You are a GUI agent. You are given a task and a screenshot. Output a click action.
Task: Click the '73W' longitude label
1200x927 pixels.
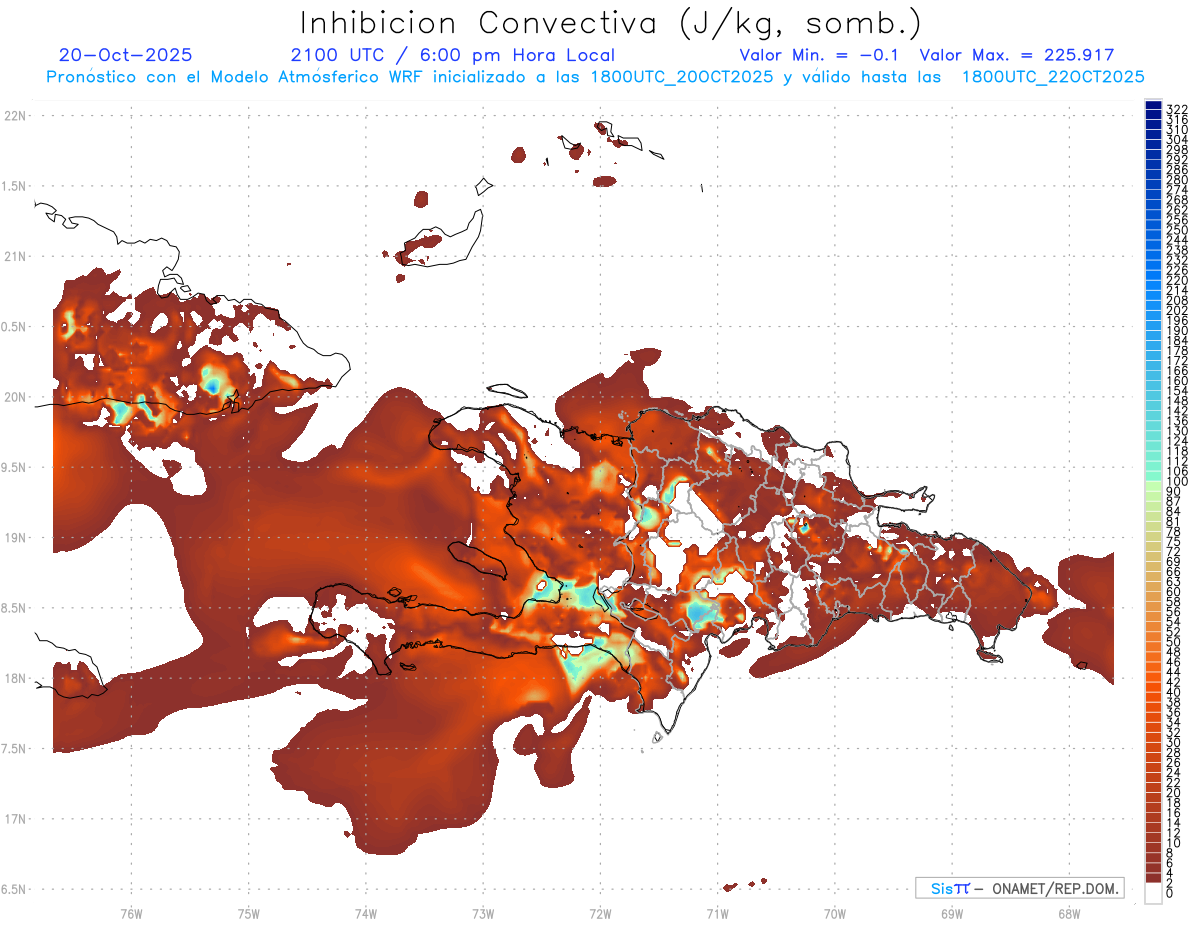pos(483,913)
